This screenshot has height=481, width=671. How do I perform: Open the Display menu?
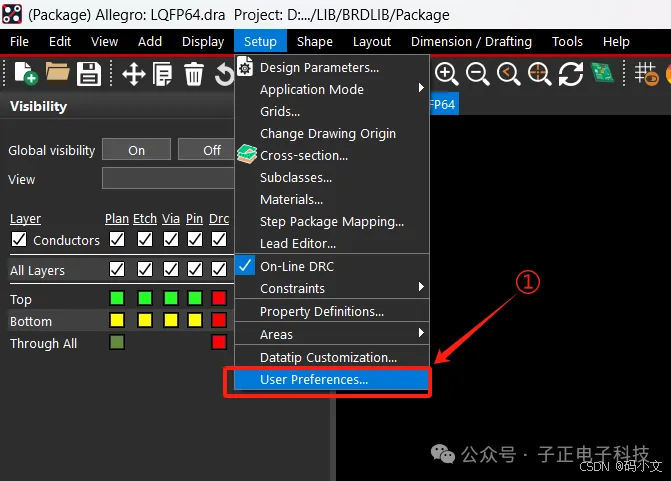tap(203, 42)
